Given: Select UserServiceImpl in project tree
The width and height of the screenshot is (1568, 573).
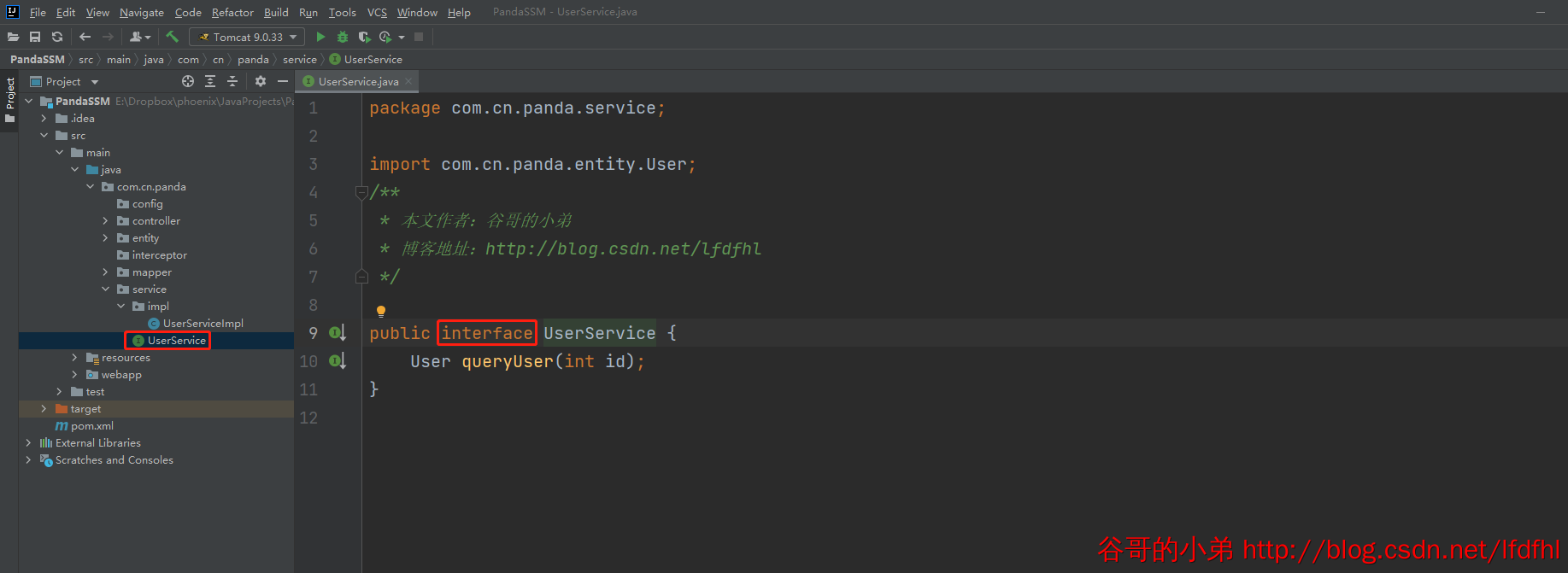Looking at the screenshot, I should click(x=196, y=323).
